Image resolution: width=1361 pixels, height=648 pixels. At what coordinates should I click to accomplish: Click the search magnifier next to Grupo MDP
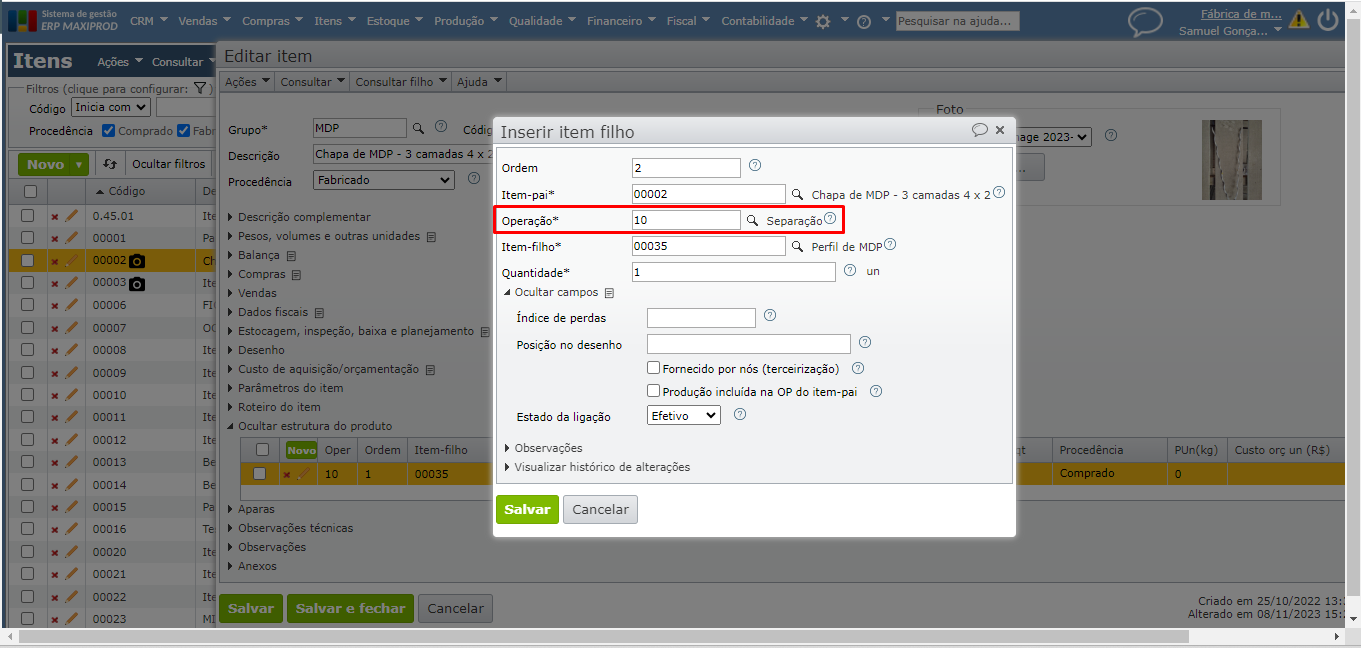(419, 128)
